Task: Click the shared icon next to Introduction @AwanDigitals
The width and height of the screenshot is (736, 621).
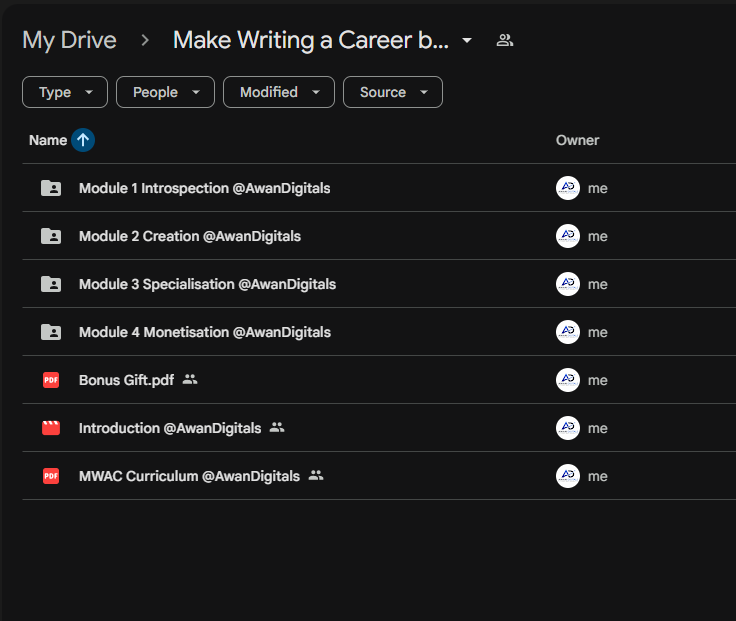Action: tap(277, 427)
